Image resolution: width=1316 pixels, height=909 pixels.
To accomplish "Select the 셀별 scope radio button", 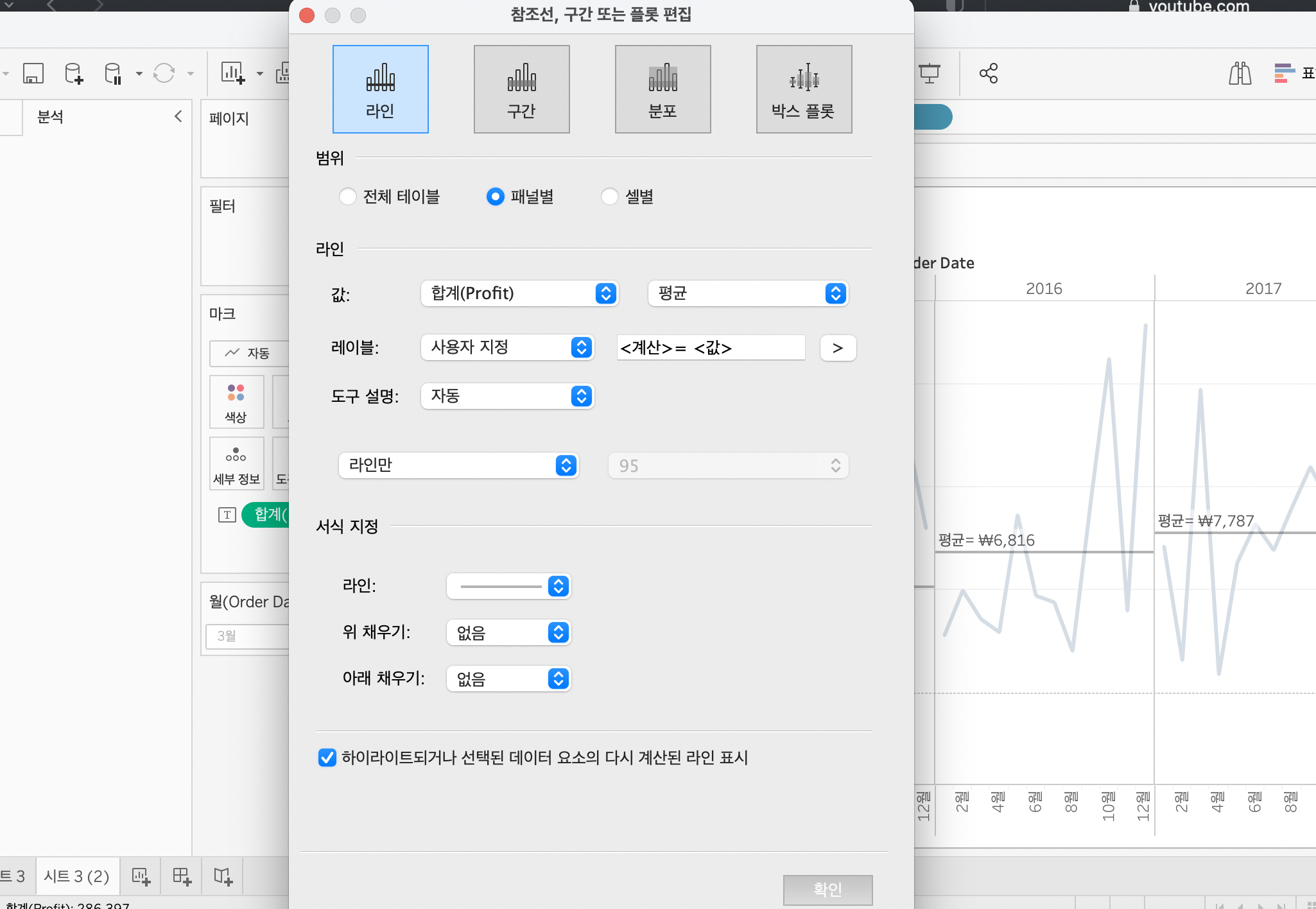I will (x=609, y=196).
